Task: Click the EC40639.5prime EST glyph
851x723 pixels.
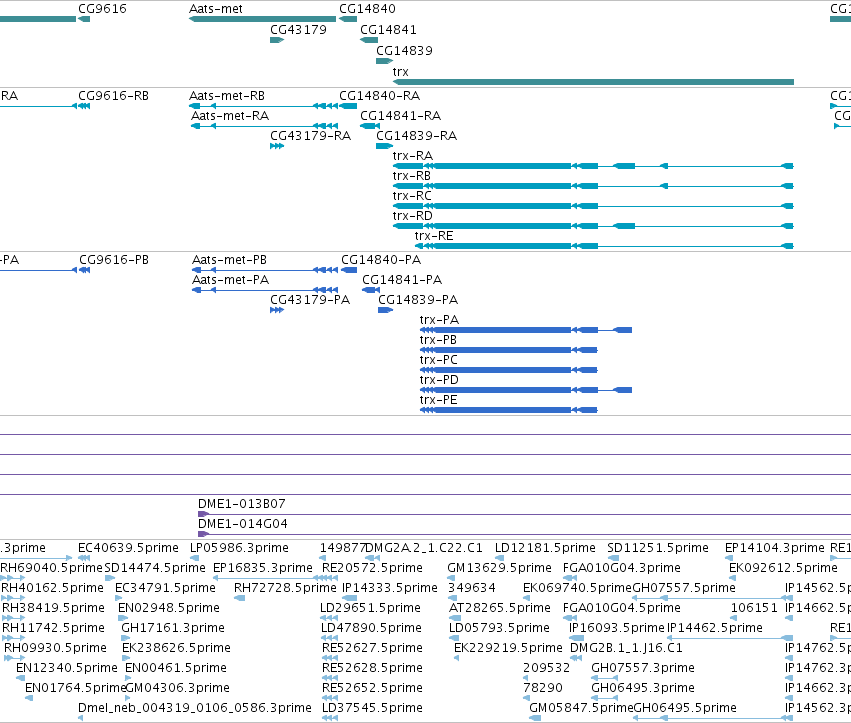Action: point(84,558)
